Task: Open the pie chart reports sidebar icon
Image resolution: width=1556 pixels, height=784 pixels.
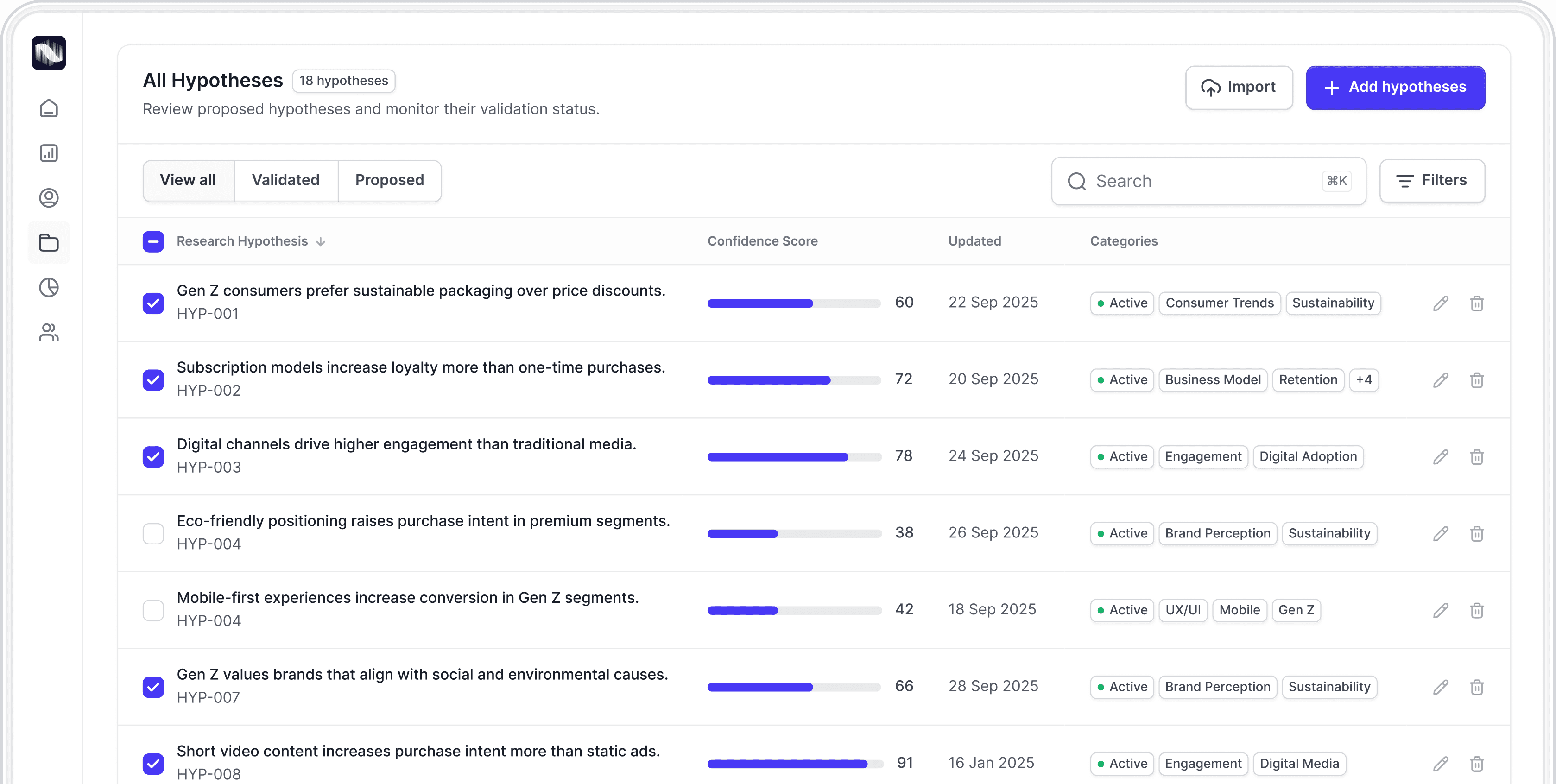Action: (48, 287)
